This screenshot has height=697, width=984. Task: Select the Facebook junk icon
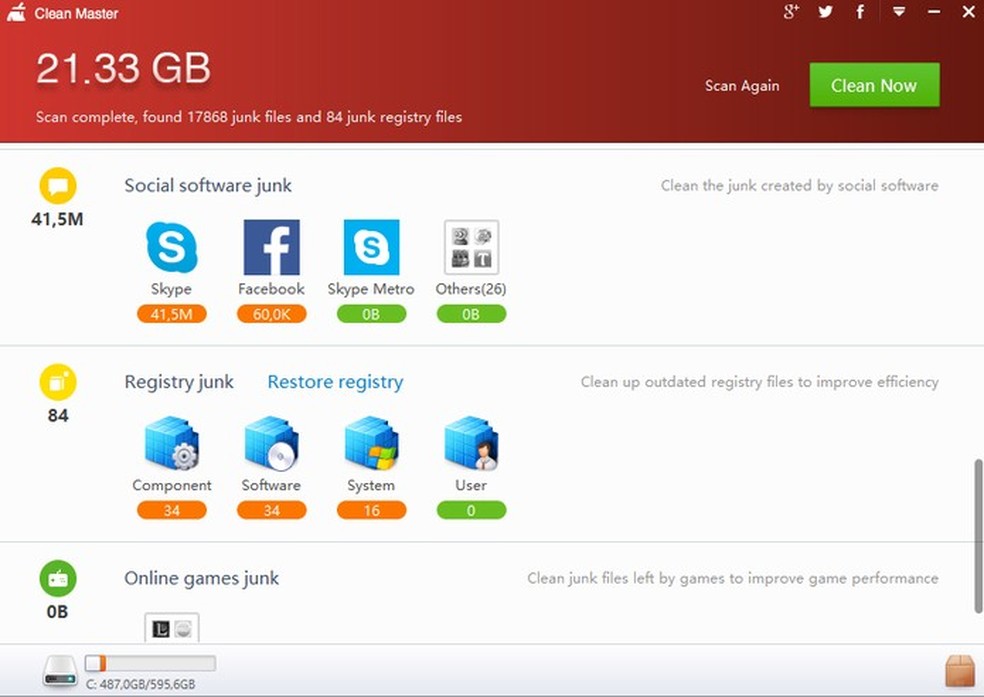(x=271, y=247)
